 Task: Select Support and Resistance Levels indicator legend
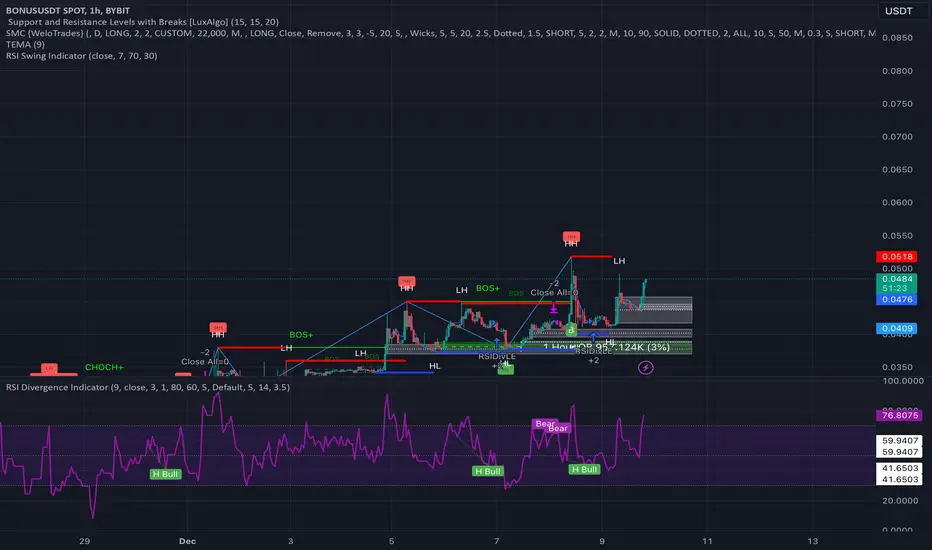(143, 21)
